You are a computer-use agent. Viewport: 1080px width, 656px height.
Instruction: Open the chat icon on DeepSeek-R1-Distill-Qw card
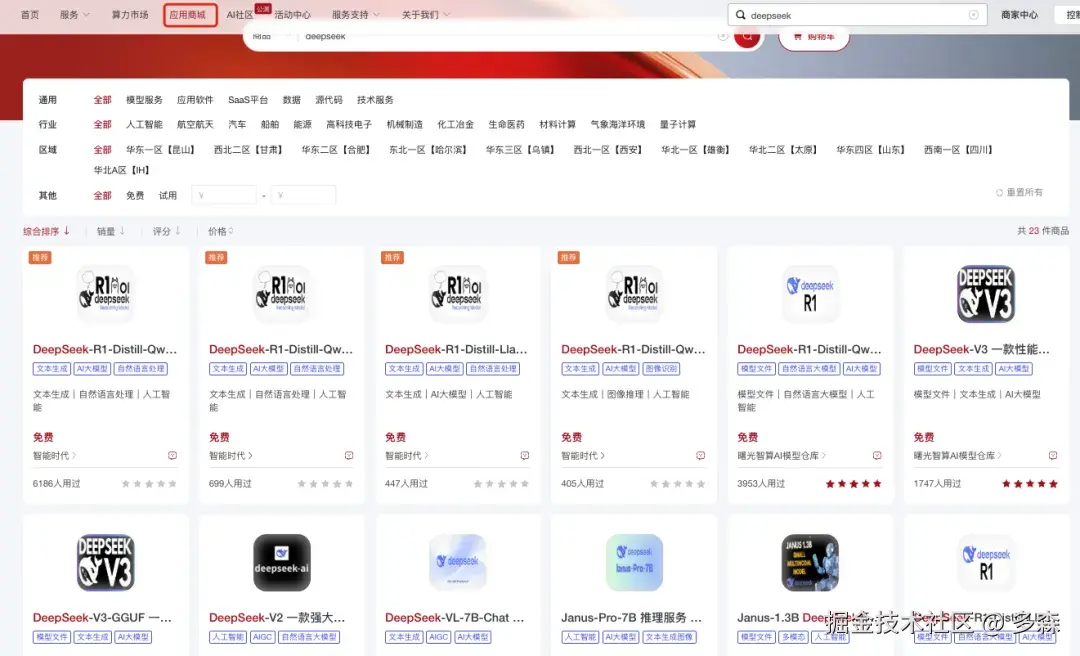tap(172, 455)
